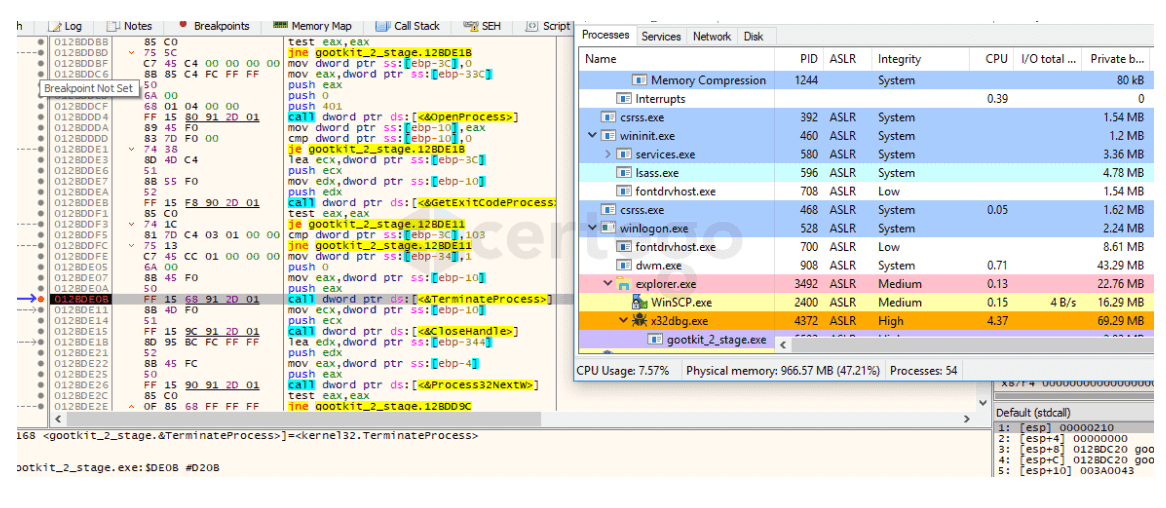Click the WinSCP.exe process icon
This screenshot has width=1166, height=508.
[640, 302]
